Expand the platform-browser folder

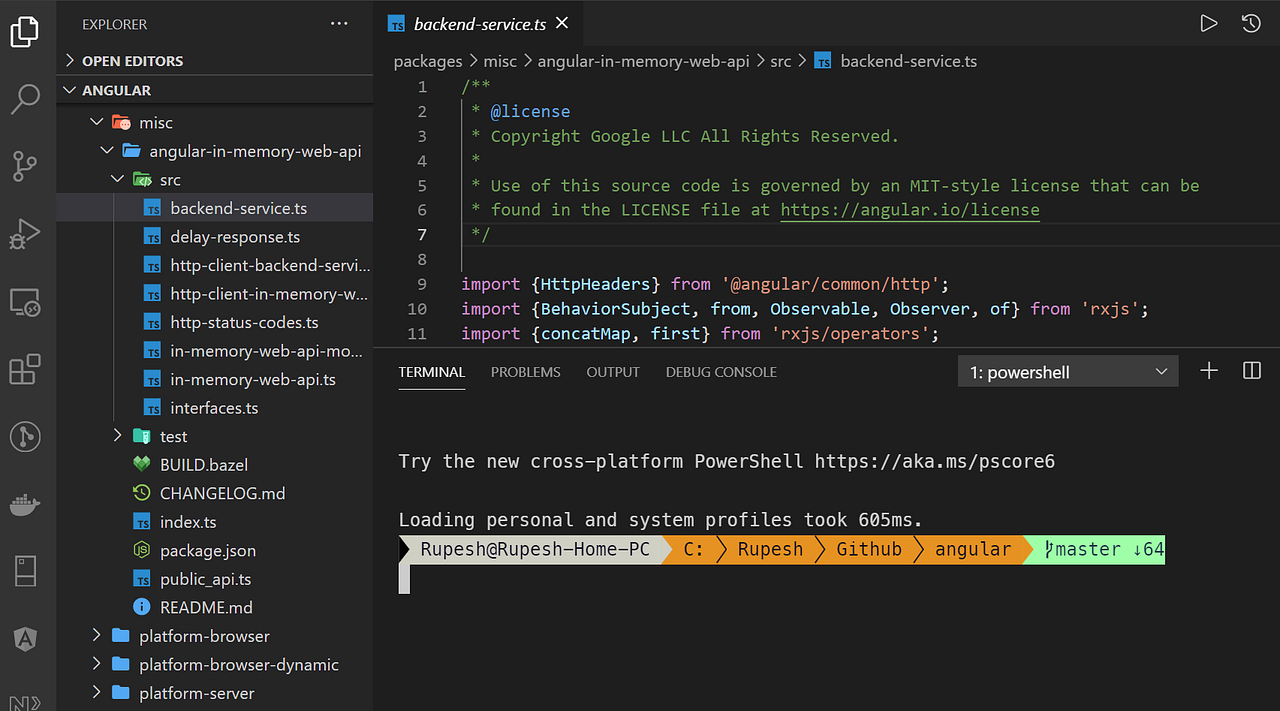97,636
